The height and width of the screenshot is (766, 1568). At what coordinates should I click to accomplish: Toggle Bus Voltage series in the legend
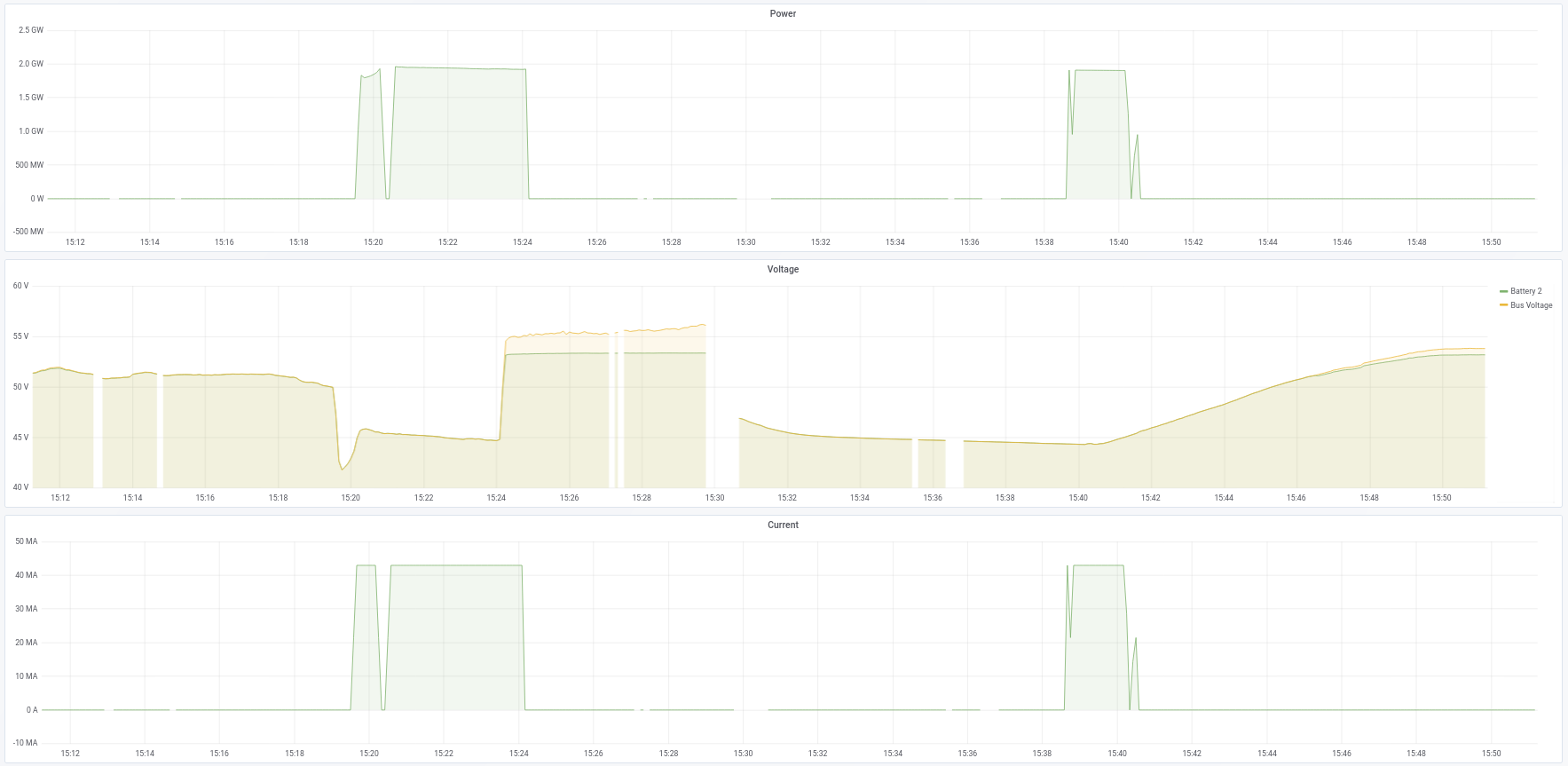click(x=1531, y=305)
